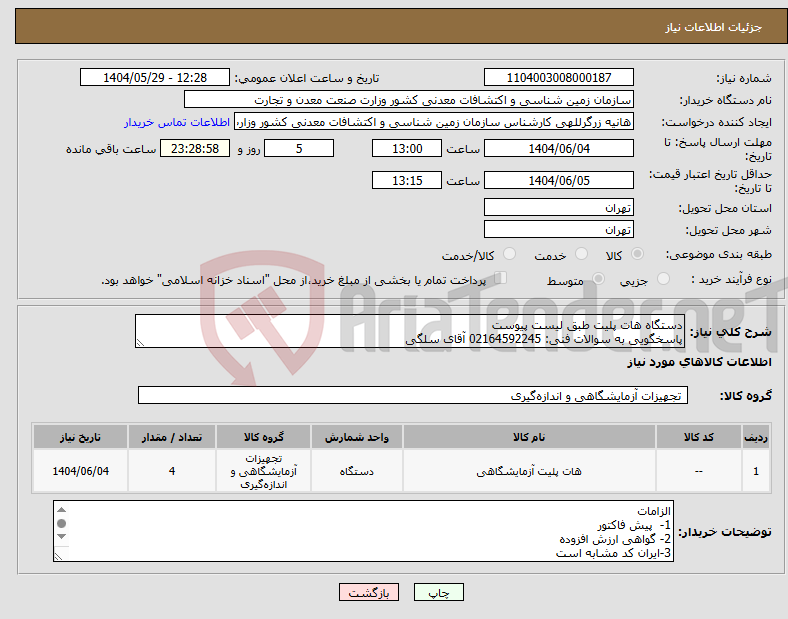Click the دستگاه unit cell
Viewport: 788px width, 619px height.
click(356, 471)
